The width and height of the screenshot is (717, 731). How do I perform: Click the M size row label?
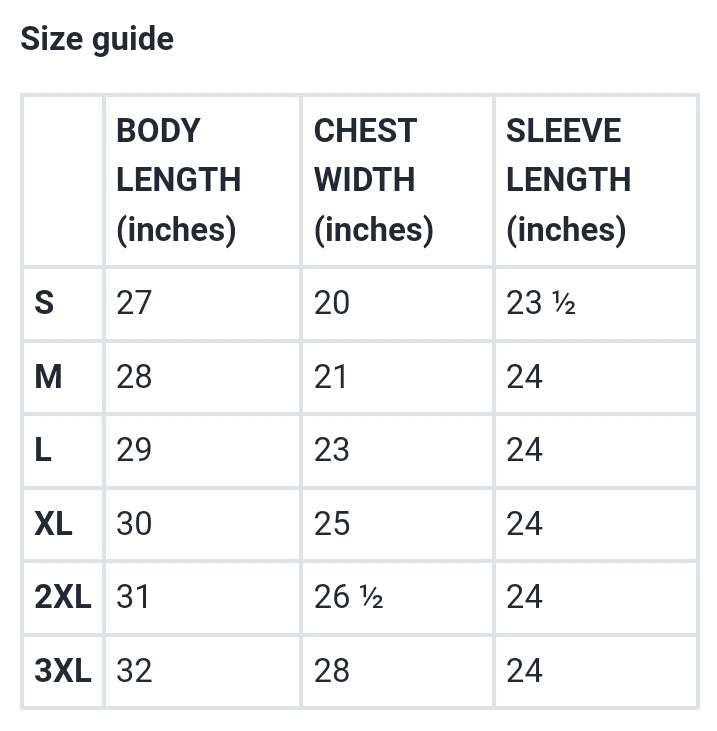(48, 377)
